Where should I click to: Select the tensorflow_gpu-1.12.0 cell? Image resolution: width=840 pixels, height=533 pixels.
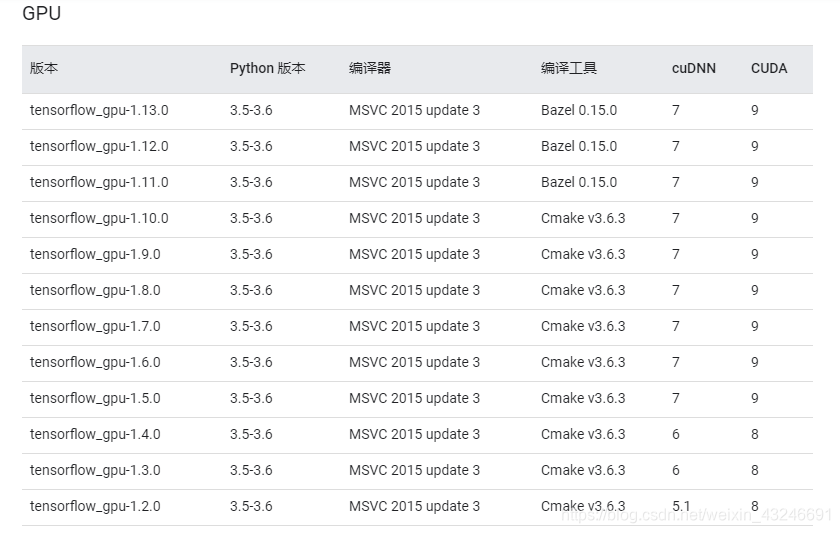point(99,146)
